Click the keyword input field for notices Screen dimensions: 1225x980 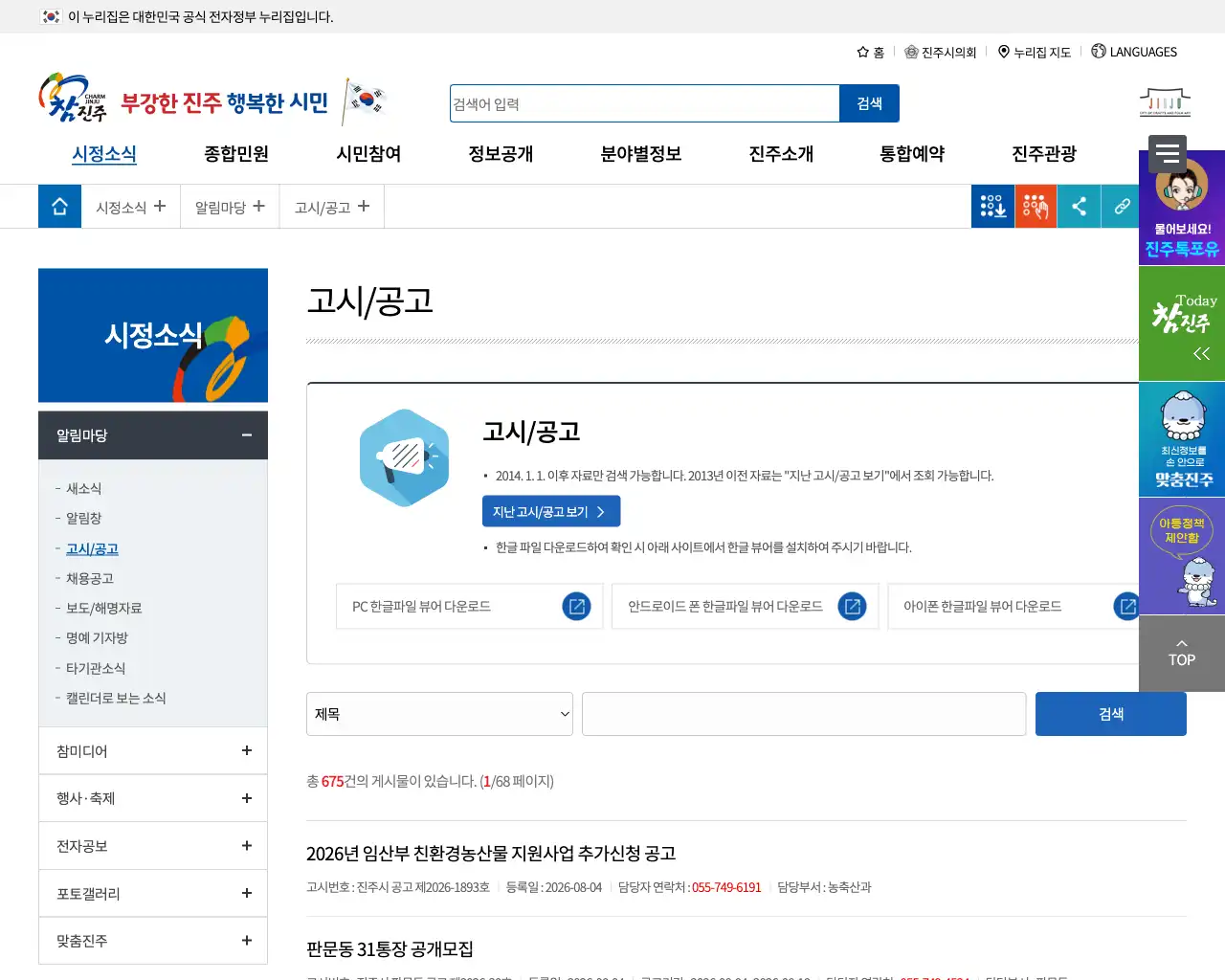tap(804, 714)
